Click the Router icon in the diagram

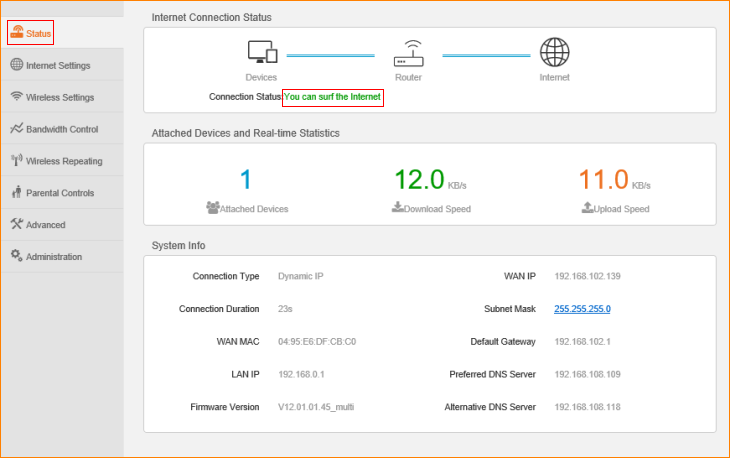408,53
